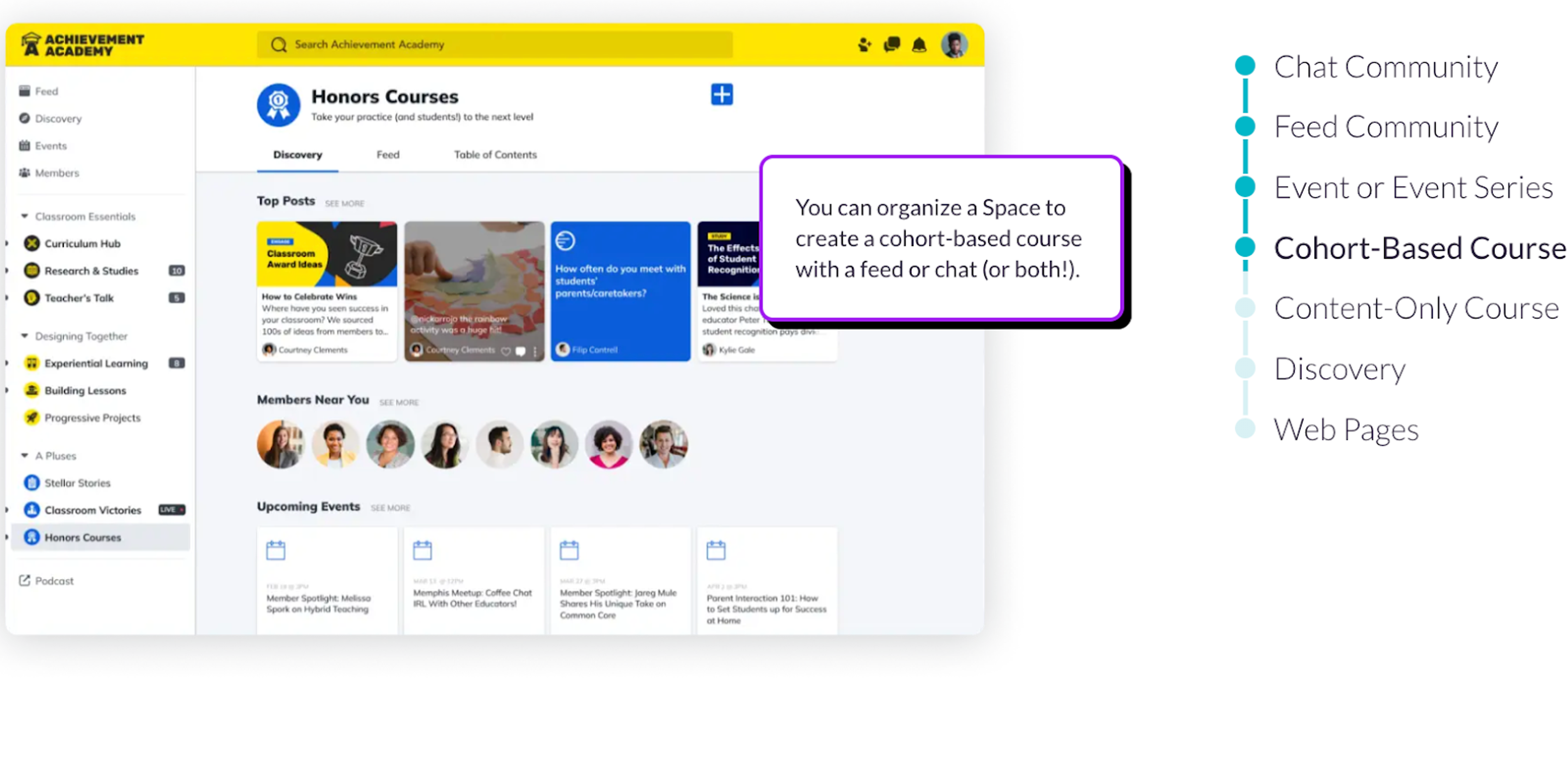
Task: Open Discovery in the sidebar
Action: point(50,119)
